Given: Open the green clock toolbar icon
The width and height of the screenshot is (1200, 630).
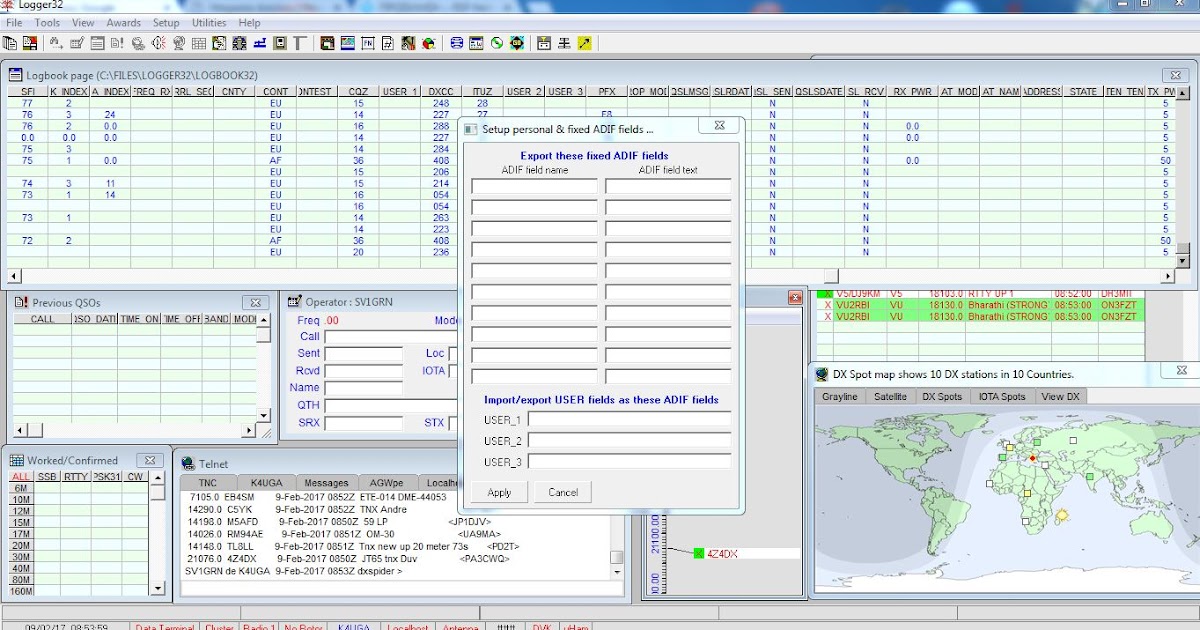Looking at the screenshot, I should (495, 43).
